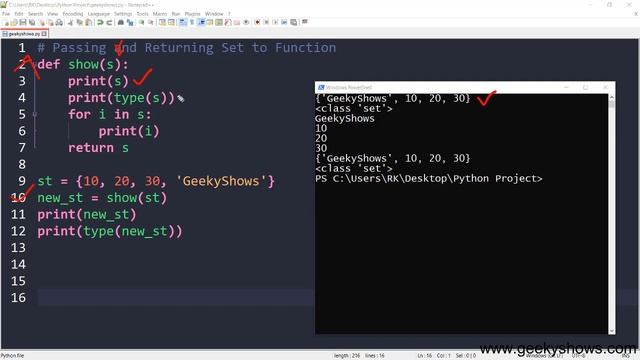The image size is (640, 360).
Task: Toggle synchronize vertical scrolling
Action: tap(162, 22)
